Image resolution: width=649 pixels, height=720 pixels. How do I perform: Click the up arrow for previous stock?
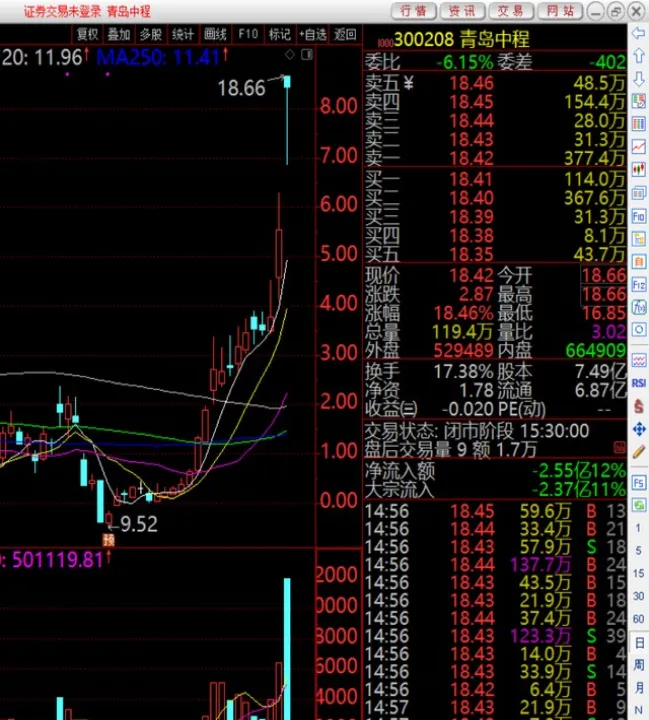[x=638, y=57]
